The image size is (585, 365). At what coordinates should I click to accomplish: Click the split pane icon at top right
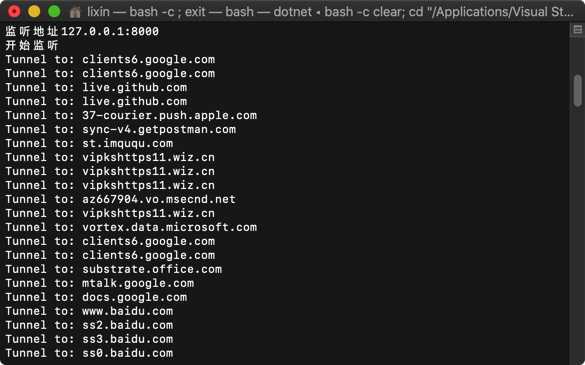[x=578, y=29]
